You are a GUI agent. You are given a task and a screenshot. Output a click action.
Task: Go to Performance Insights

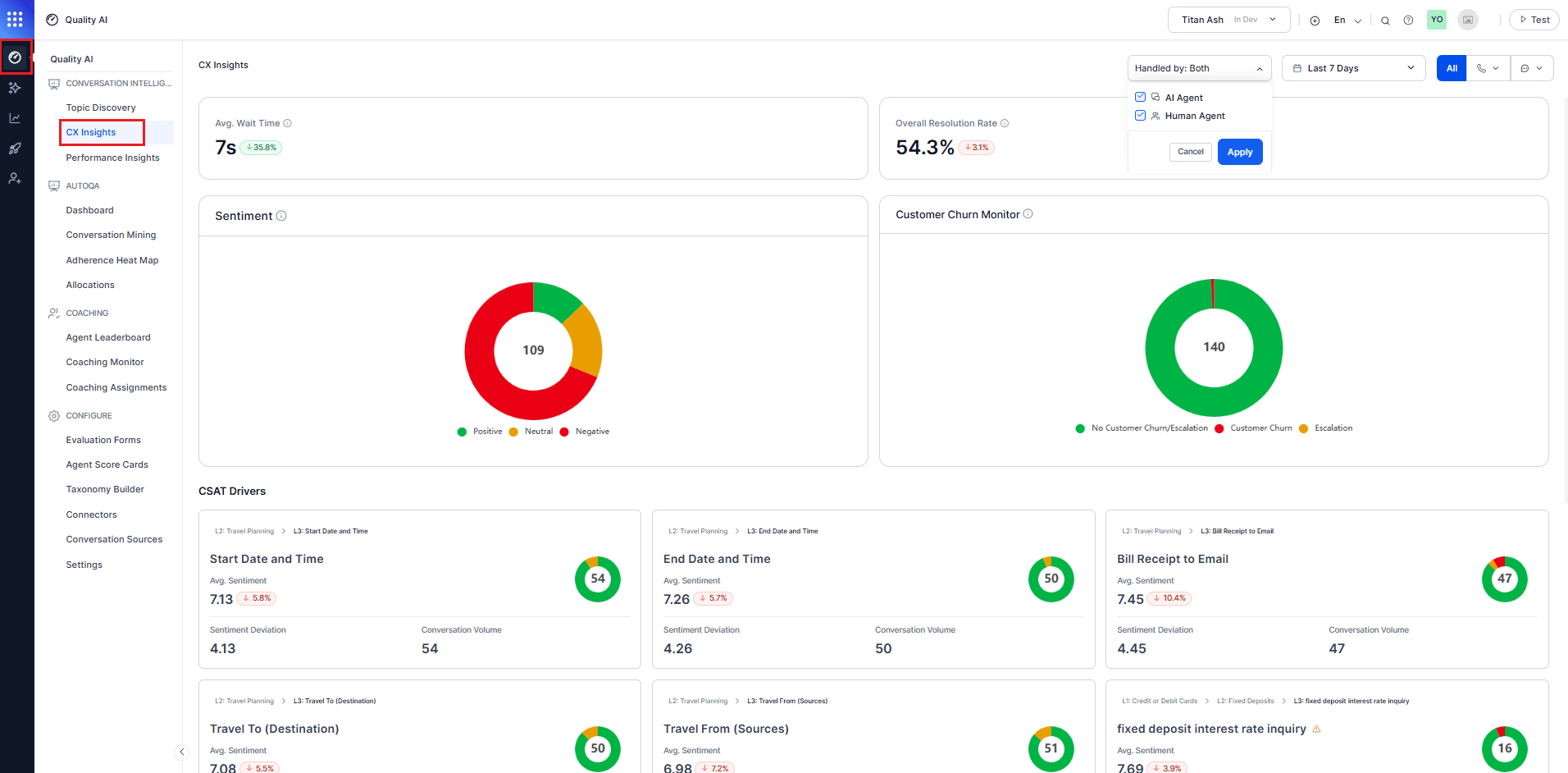112,158
